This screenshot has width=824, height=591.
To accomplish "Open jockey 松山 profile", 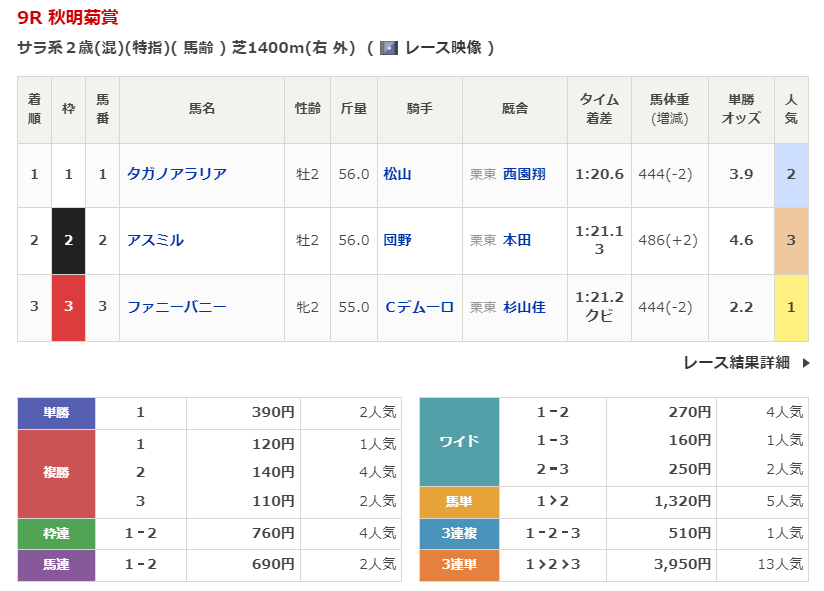I will click(397, 174).
